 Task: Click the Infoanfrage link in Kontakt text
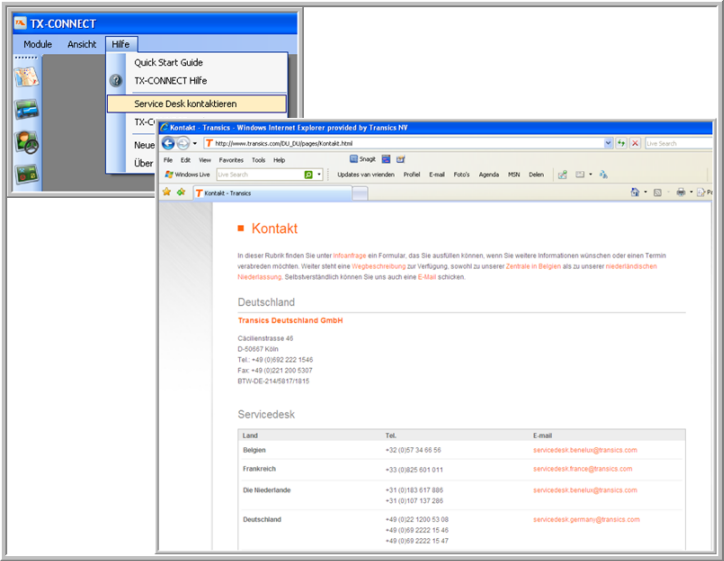click(350, 255)
